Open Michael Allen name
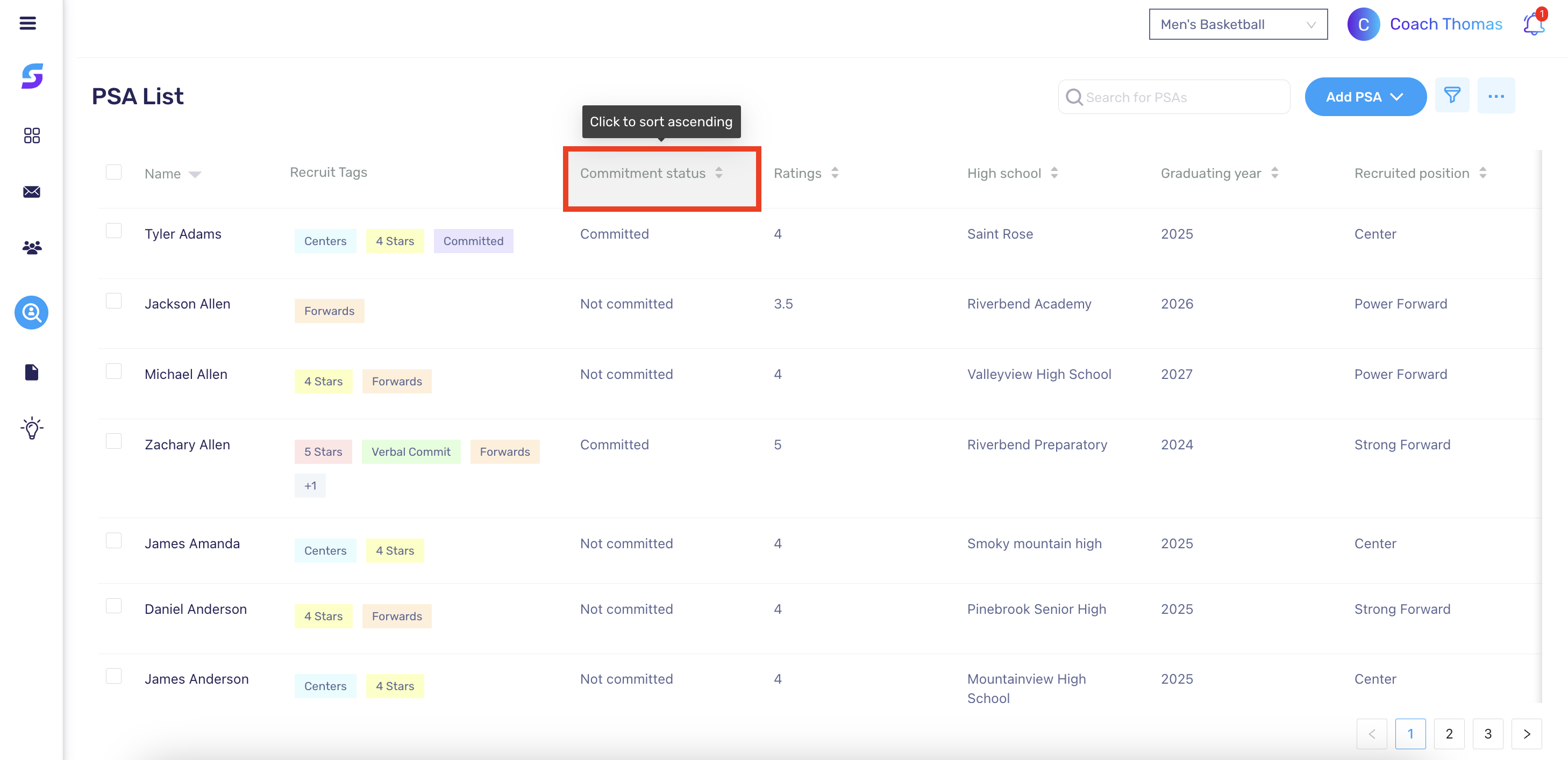Image resolution: width=1568 pixels, height=760 pixels. [x=186, y=374]
